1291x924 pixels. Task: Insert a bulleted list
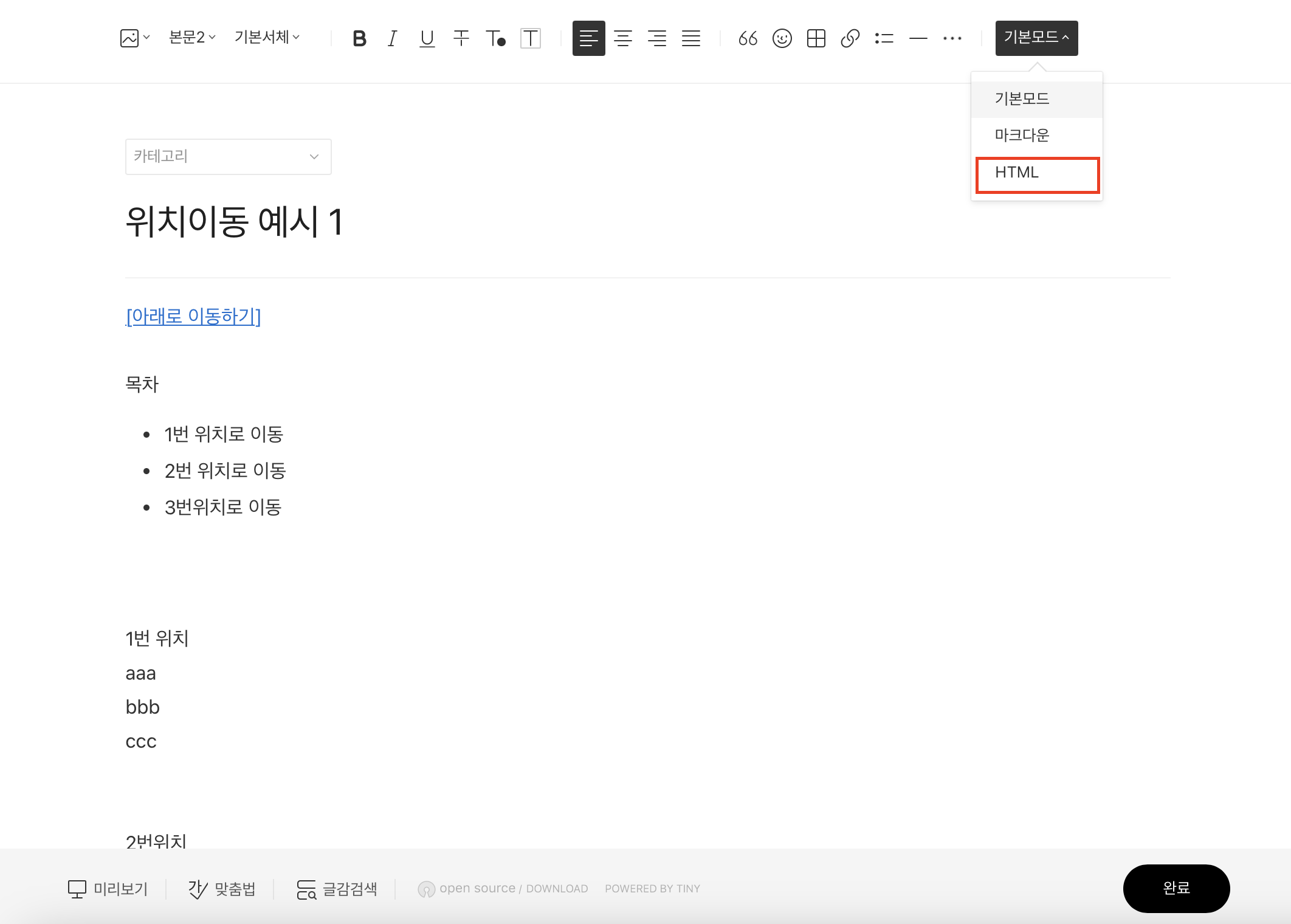[x=884, y=38]
